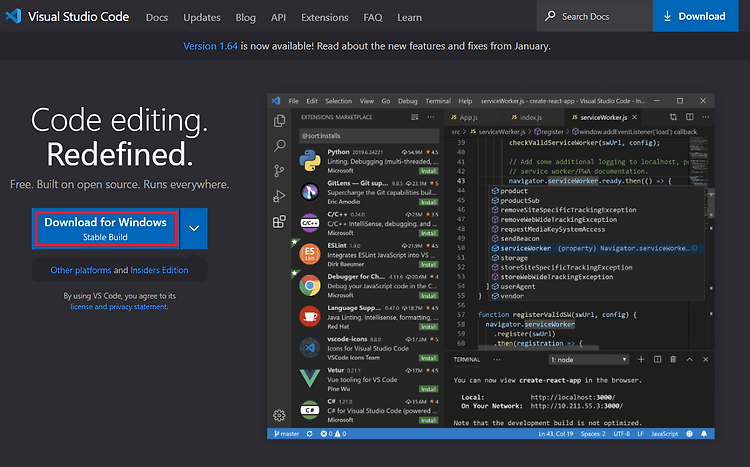Click the C/C++ extension icon
750x467 pixels.
tap(310, 223)
